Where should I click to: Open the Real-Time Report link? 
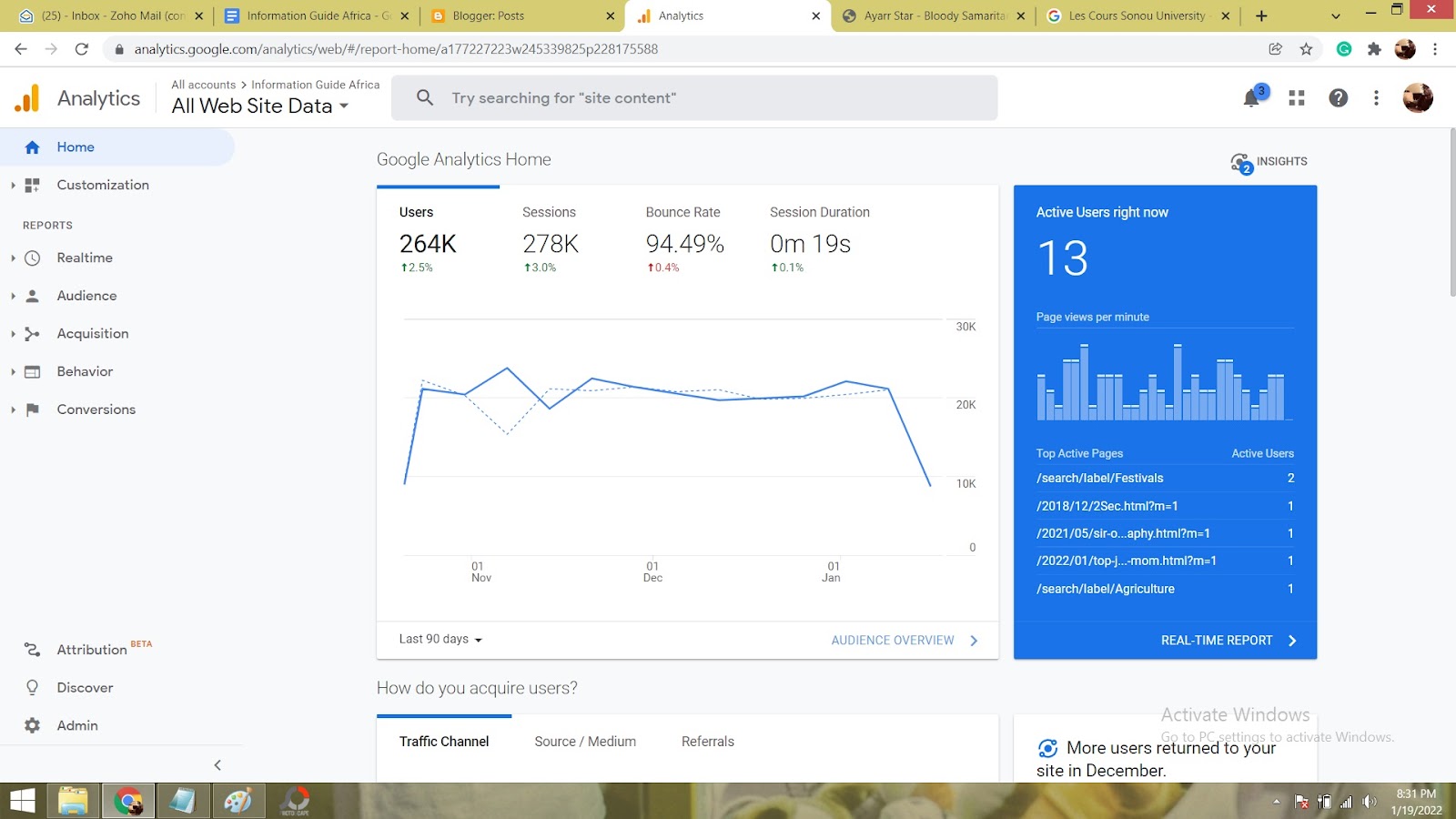tap(1228, 641)
